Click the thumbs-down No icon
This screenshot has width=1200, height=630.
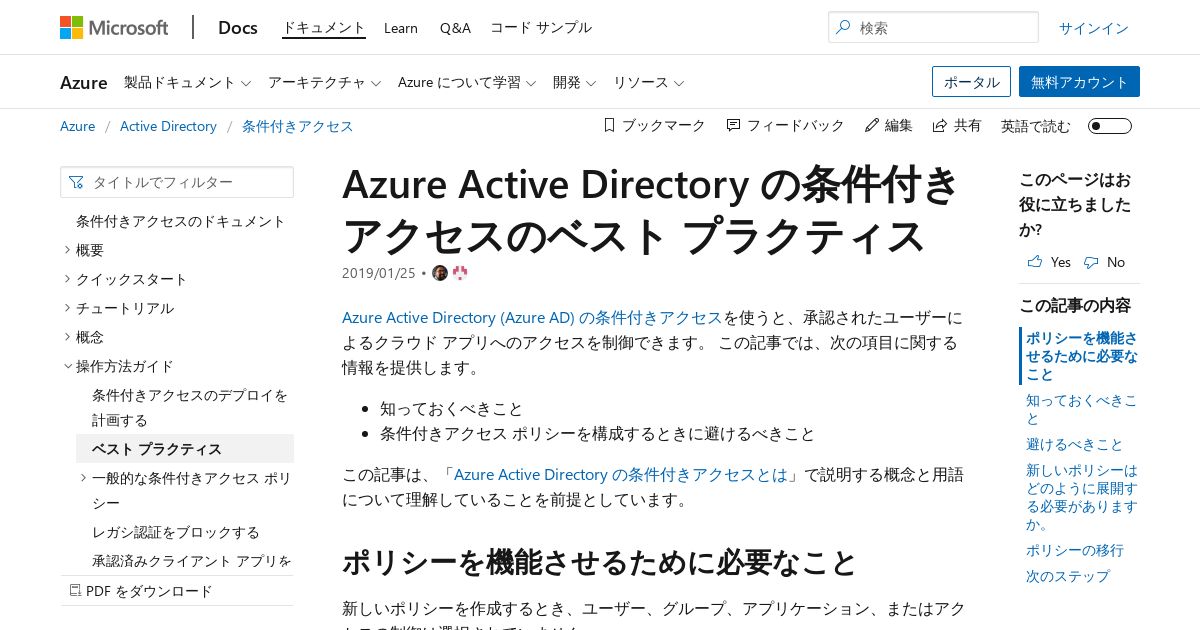pos(1090,262)
